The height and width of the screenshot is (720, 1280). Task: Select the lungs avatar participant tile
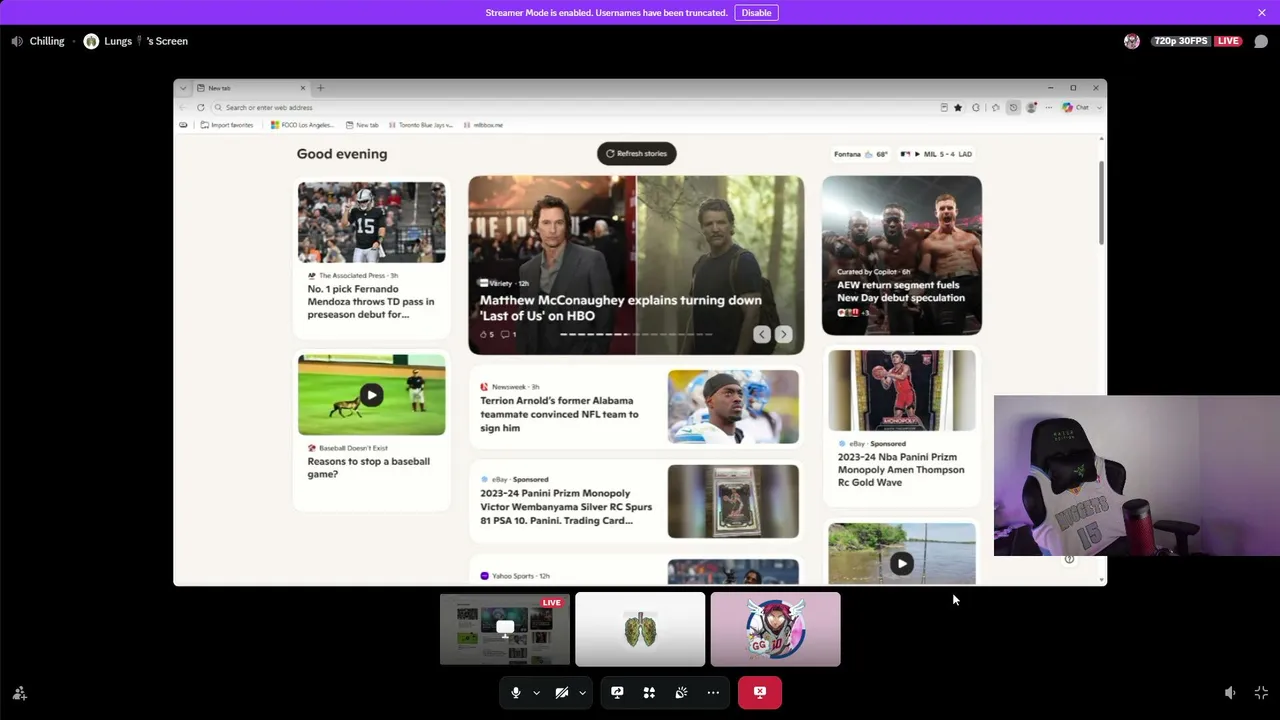coord(640,629)
